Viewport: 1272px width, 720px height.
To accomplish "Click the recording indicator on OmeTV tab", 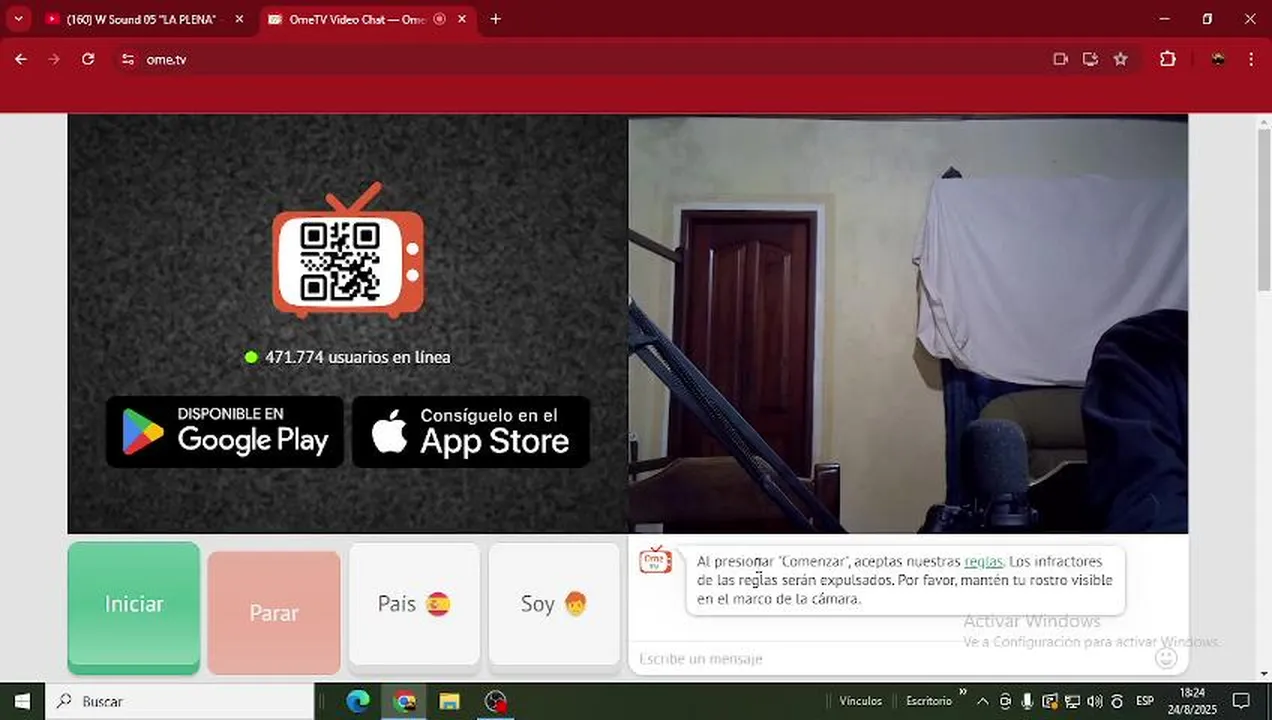I will [x=439, y=19].
